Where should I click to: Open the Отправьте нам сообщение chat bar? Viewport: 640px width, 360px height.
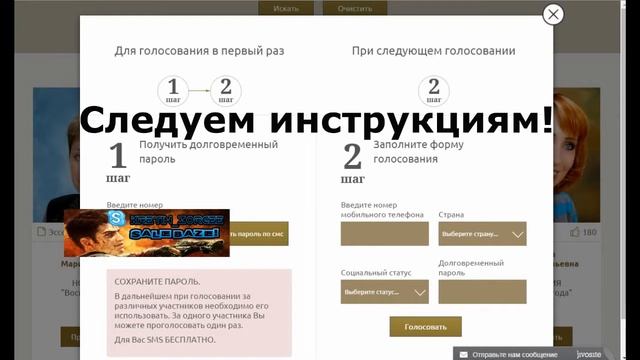tap(529, 354)
